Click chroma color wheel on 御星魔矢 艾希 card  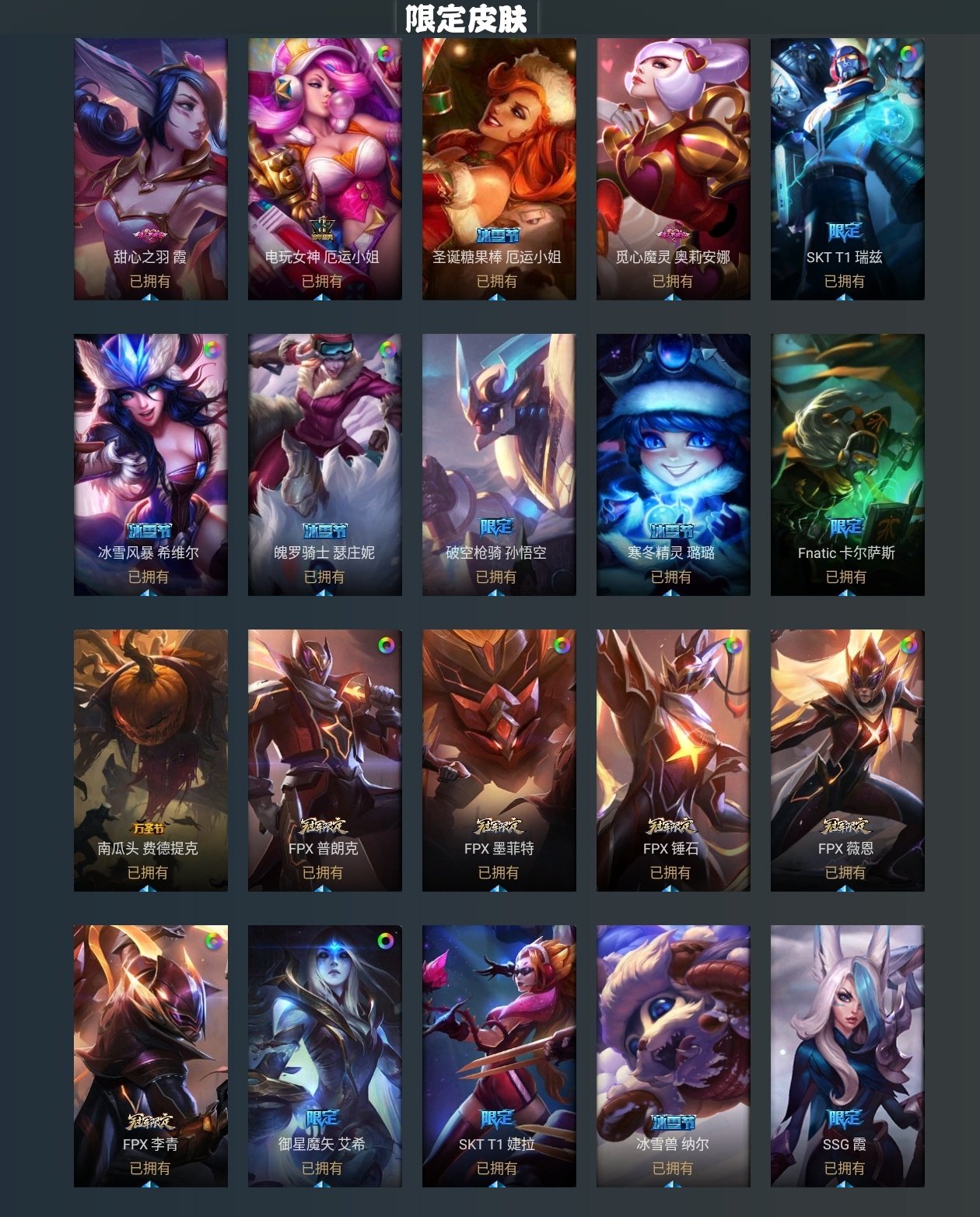(385, 941)
